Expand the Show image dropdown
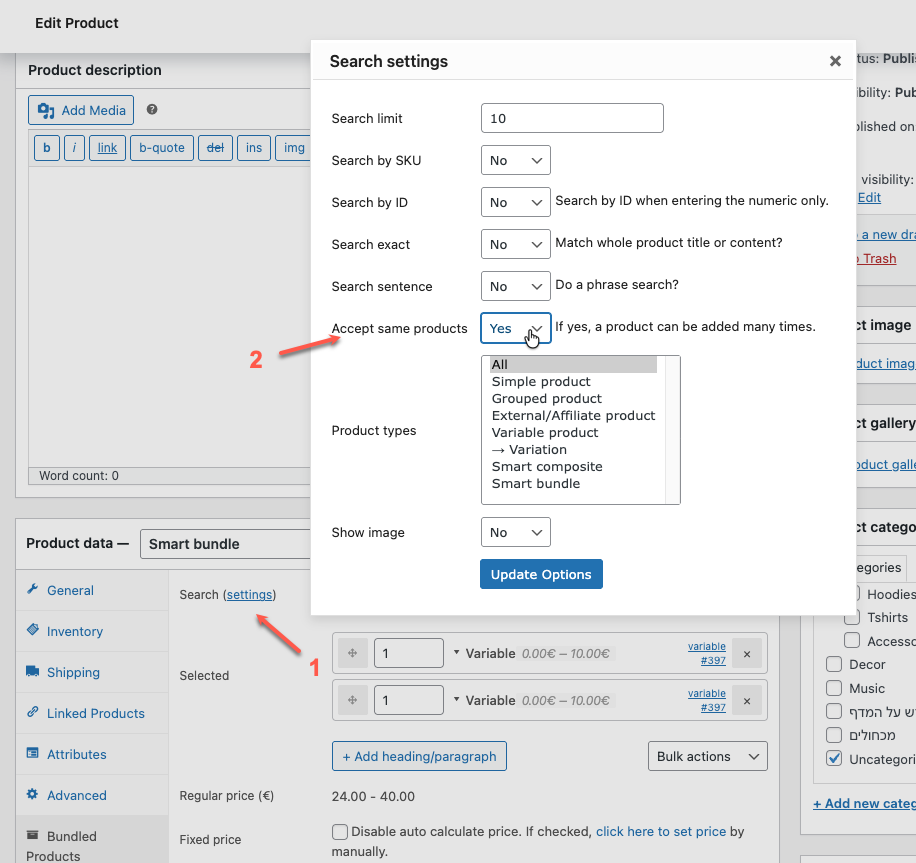The height and width of the screenshot is (863, 916). pos(515,532)
